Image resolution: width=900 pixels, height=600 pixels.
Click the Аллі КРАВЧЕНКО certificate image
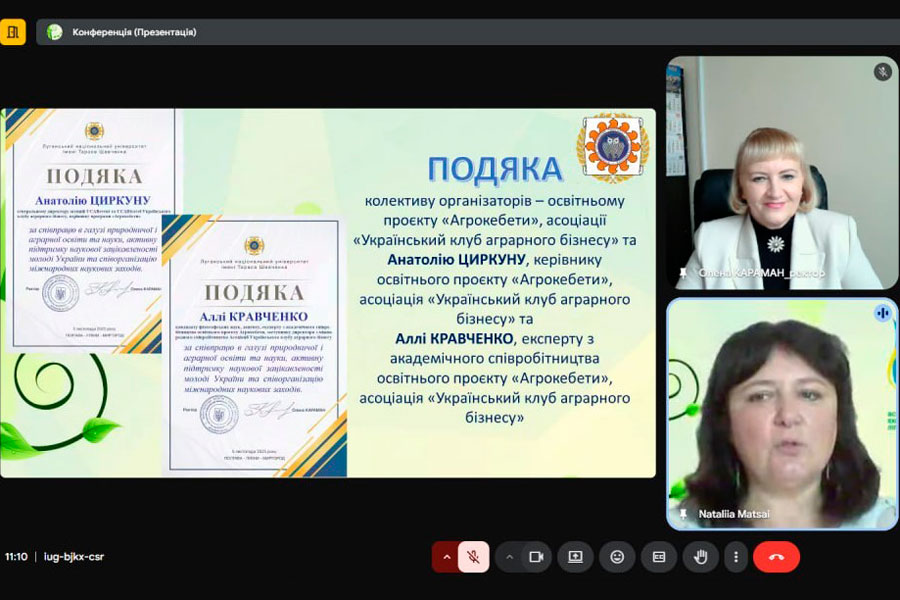254,346
